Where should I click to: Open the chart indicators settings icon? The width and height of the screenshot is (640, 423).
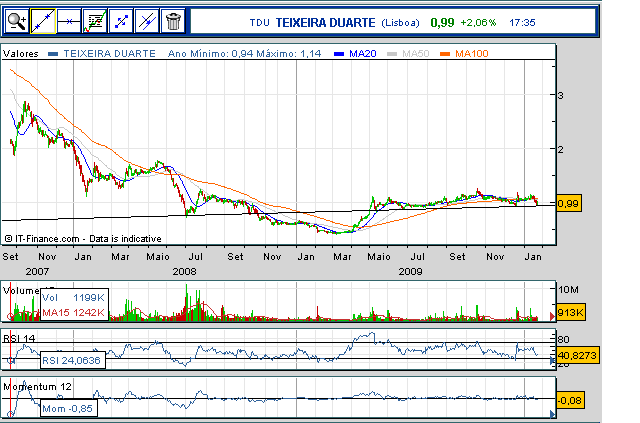click(95, 20)
